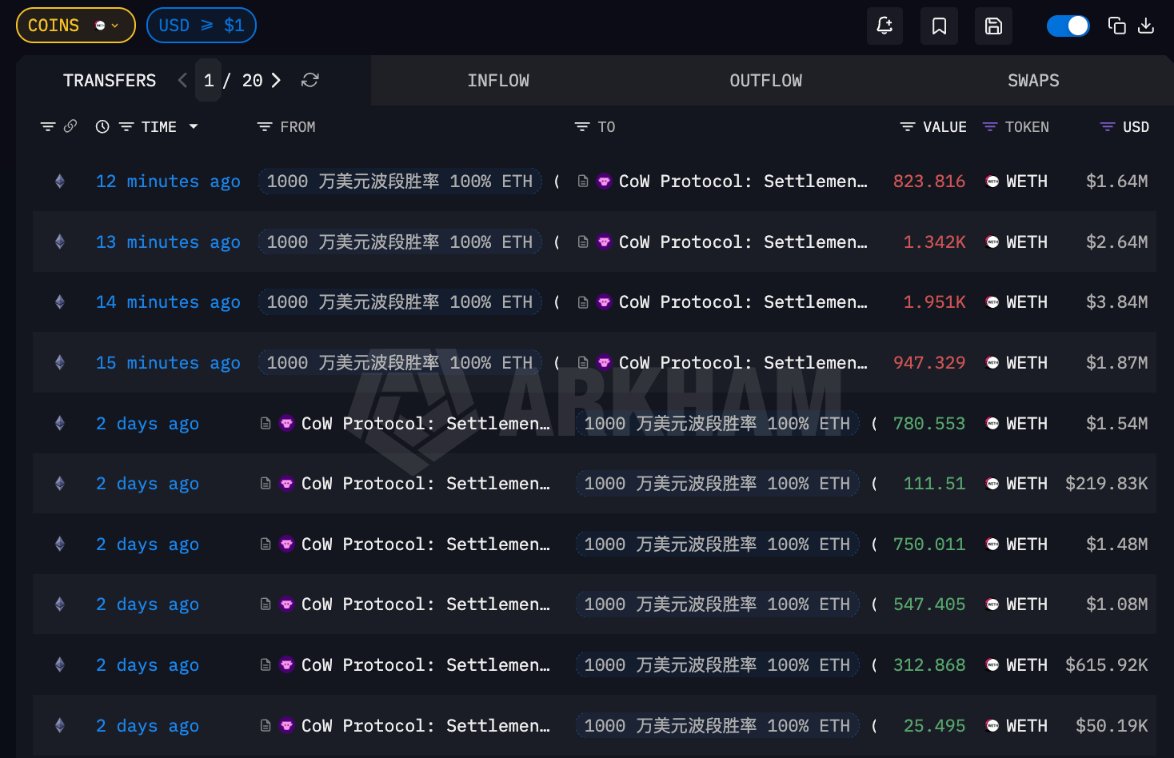Open the 12 minutes ago transaction link

pyautogui.click(x=168, y=181)
